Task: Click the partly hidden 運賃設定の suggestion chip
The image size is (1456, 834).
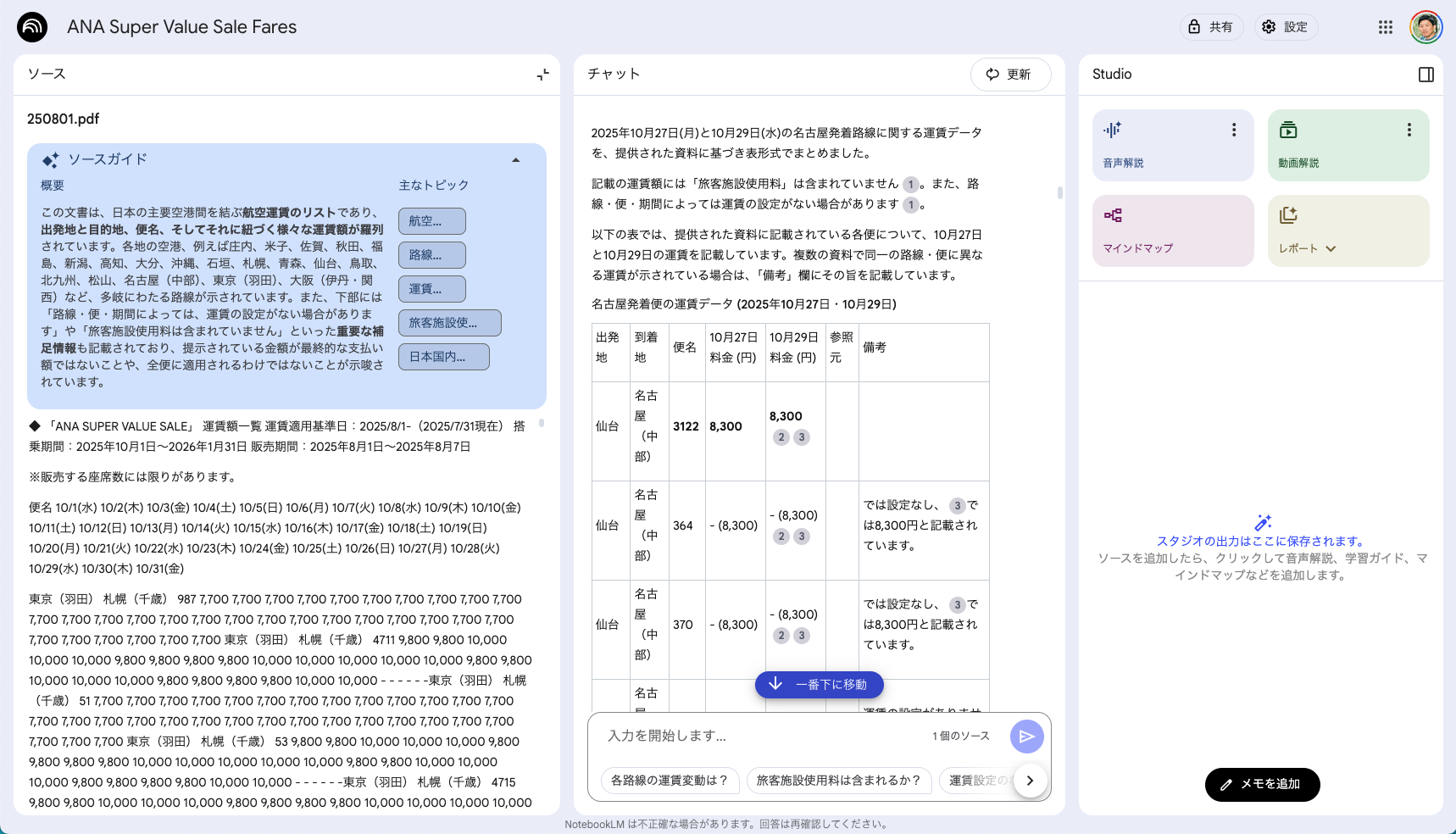Action: pyautogui.click(x=979, y=781)
